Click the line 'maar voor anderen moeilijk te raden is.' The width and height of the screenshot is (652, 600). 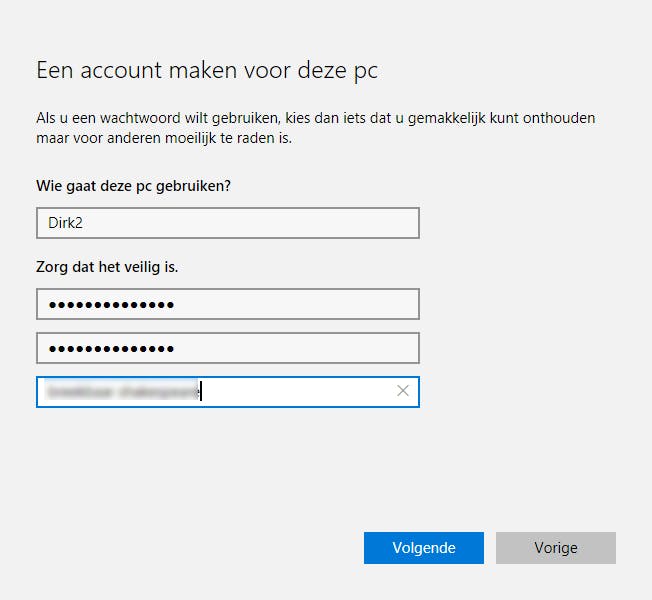[164, 138]
